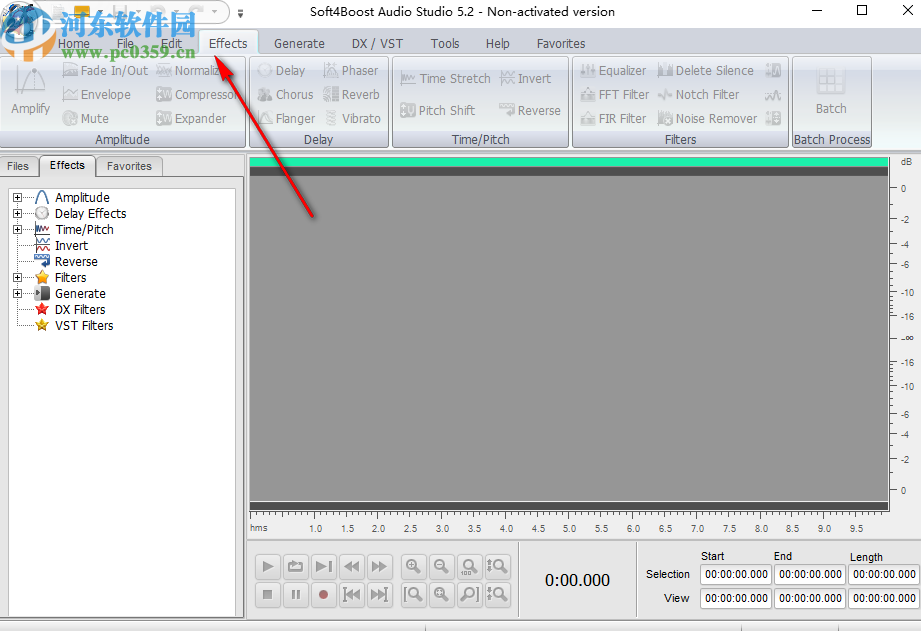Use the Delete Silence filter

pyautogui.click(x=705, y=71)
